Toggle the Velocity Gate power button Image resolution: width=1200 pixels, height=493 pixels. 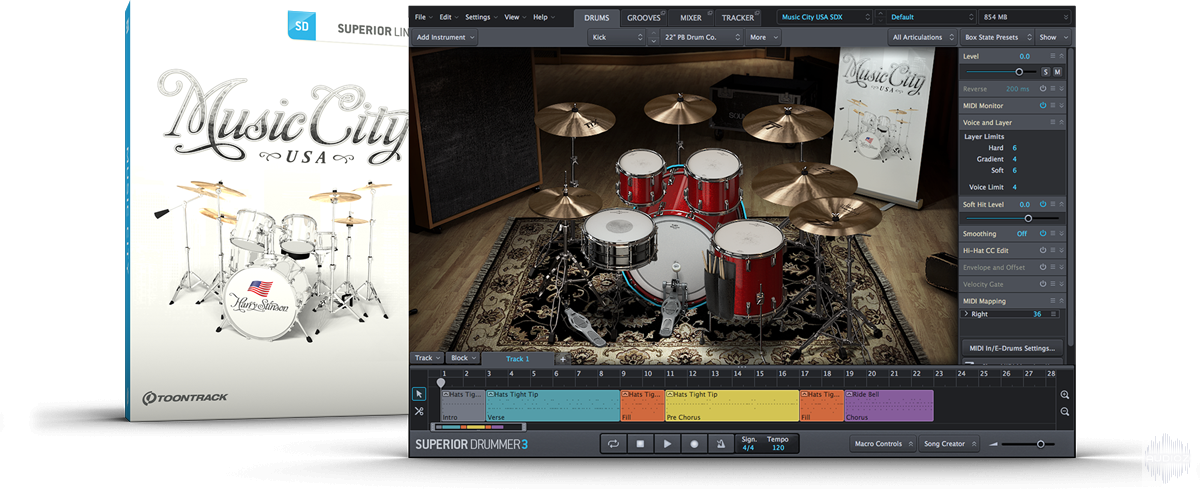tap(1042, 284)
